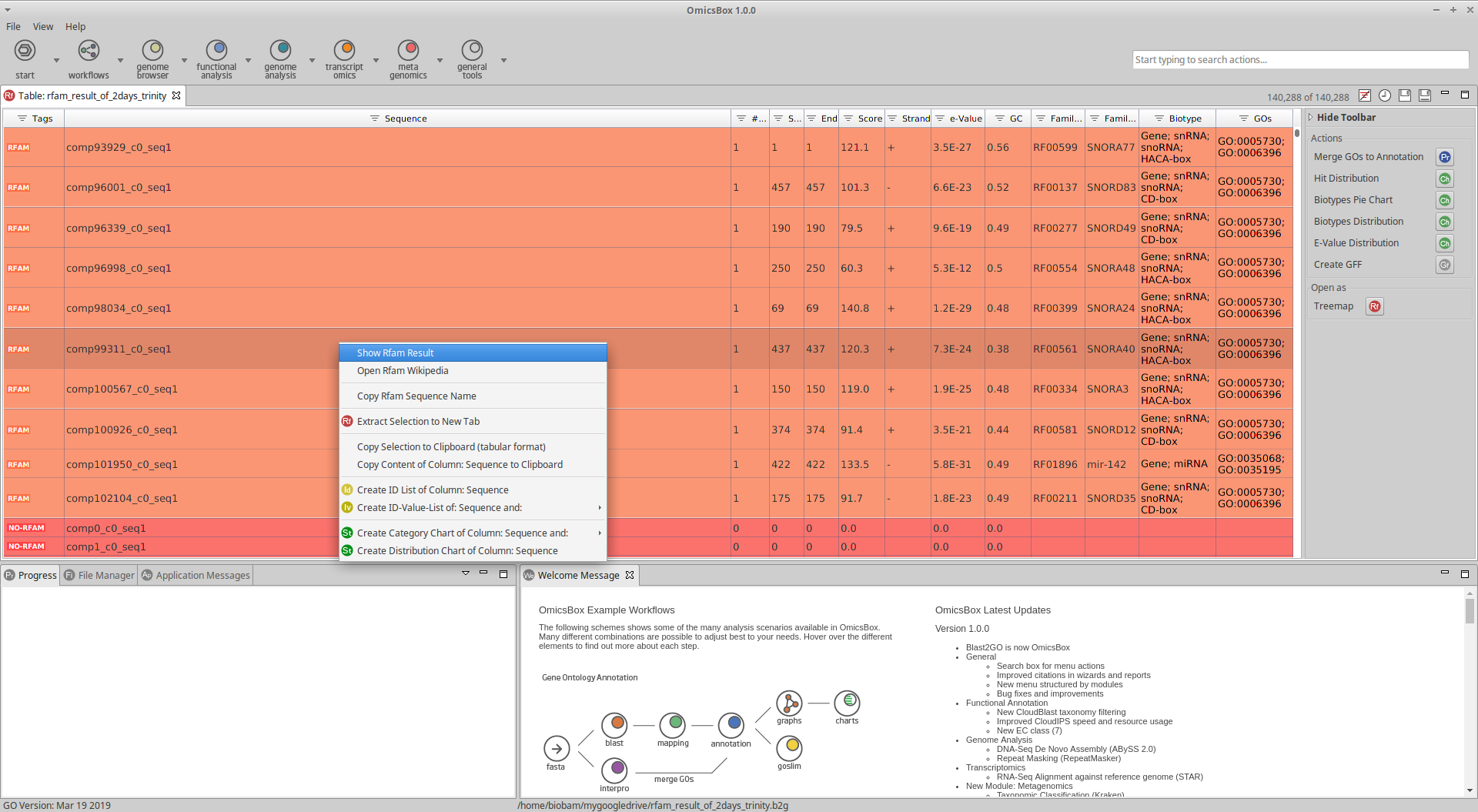Click Merge GOs to Annotation action

tap(1368, 157)
